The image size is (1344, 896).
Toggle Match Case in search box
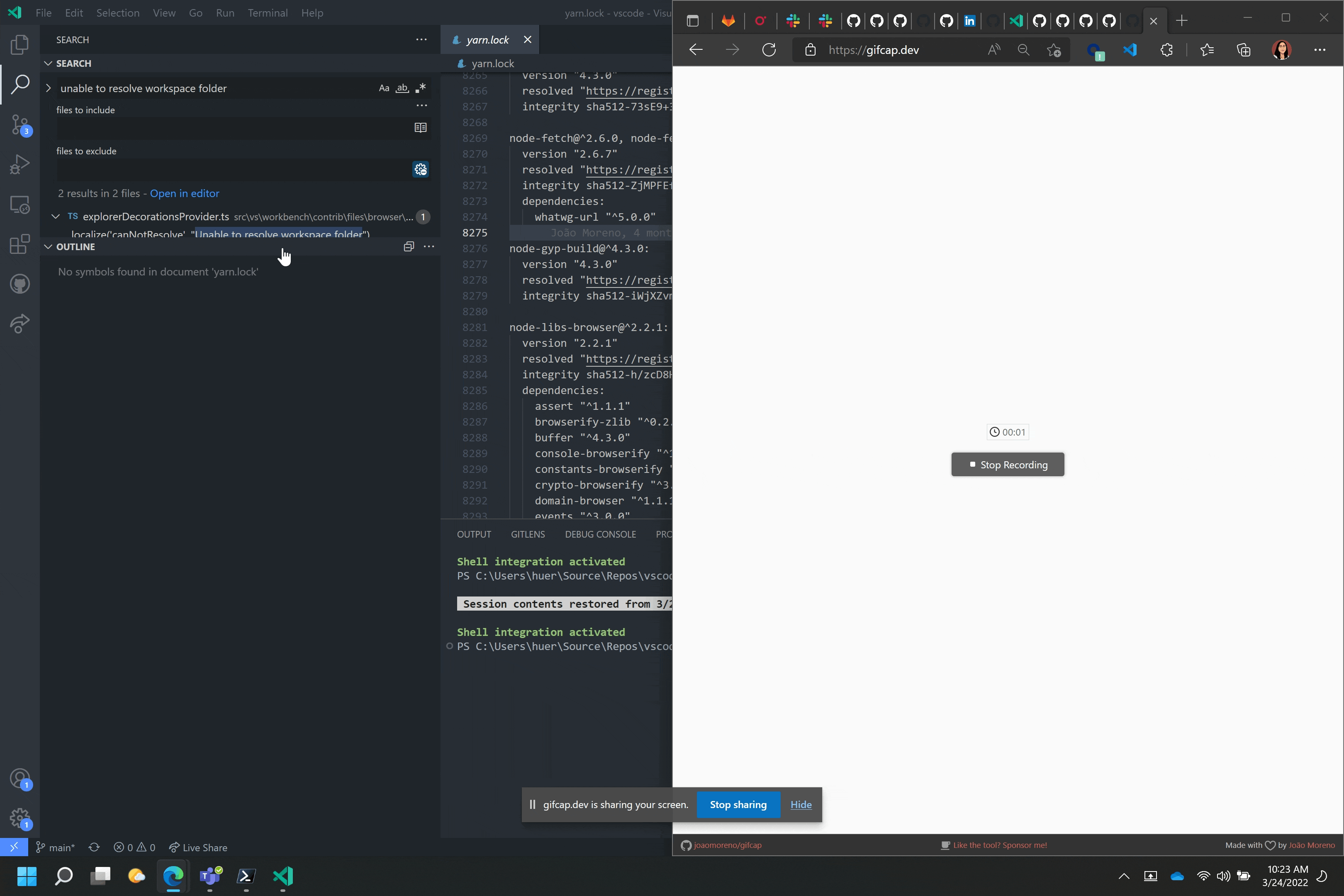click(384, 88)
